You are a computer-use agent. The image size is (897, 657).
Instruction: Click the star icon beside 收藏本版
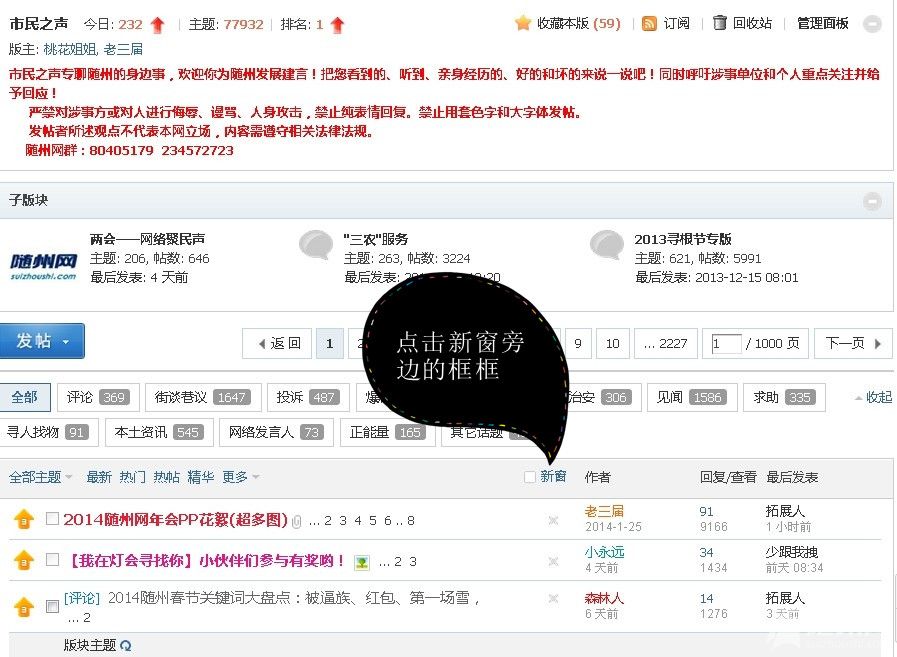pyautogui.click(x=522, y=23)
